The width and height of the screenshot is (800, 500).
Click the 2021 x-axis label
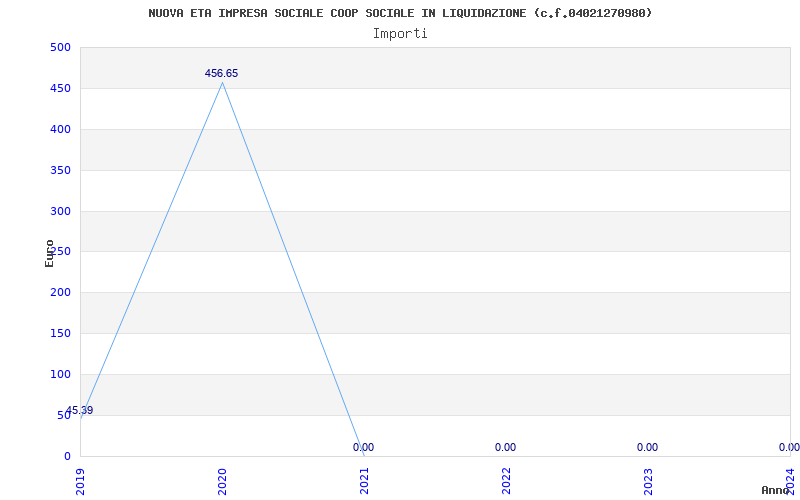tap(364, 482)
